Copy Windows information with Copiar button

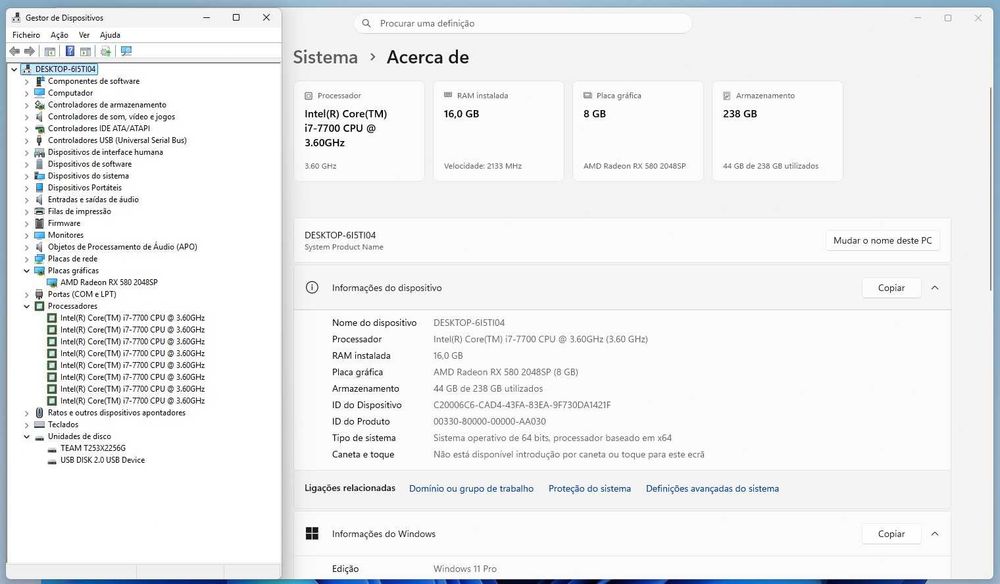891,534
